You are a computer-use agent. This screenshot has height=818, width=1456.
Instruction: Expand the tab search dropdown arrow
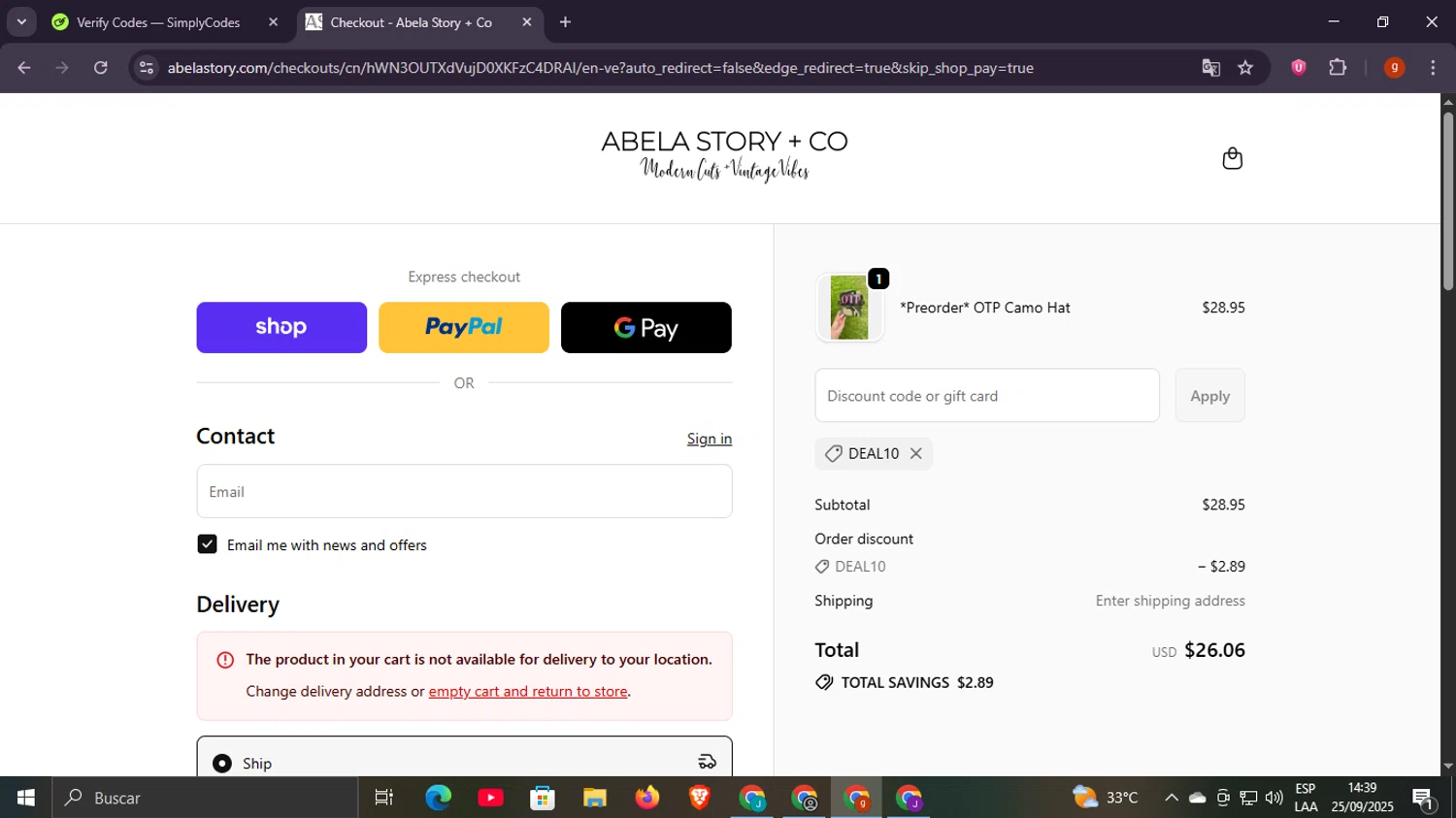pos(21,22)
